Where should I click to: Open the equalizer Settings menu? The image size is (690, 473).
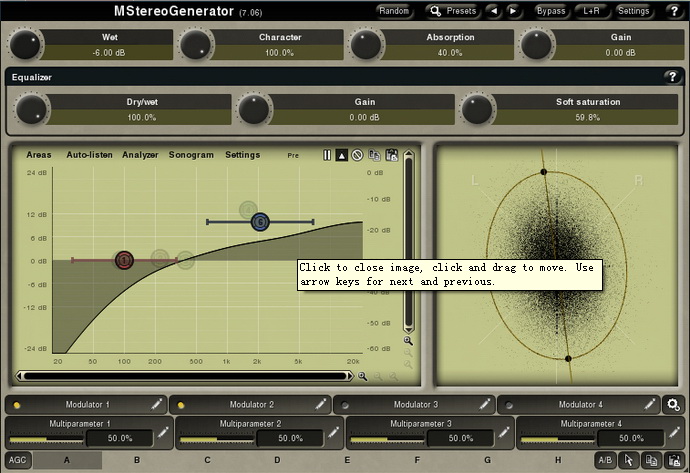(242, 155)
